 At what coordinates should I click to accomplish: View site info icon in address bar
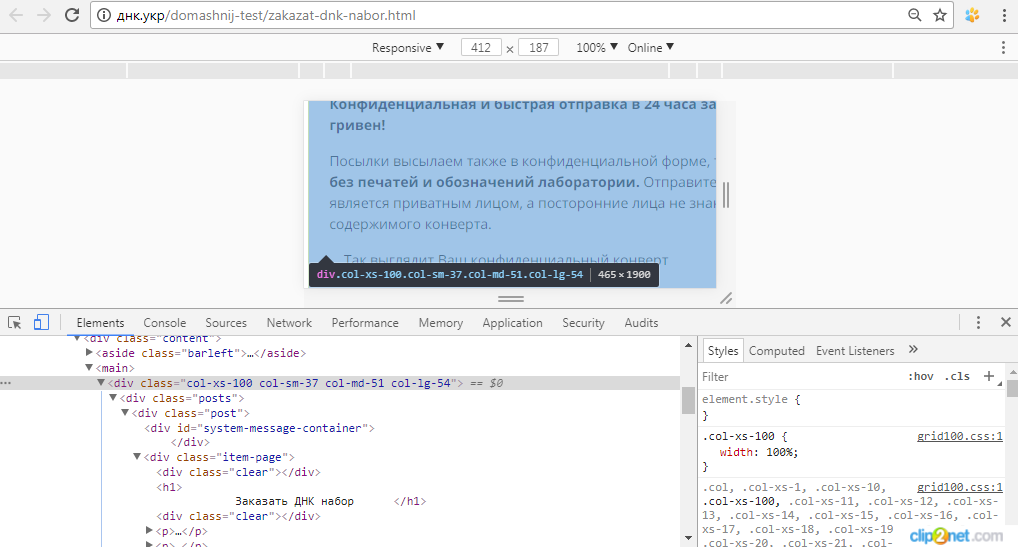[x=104, y=15]
